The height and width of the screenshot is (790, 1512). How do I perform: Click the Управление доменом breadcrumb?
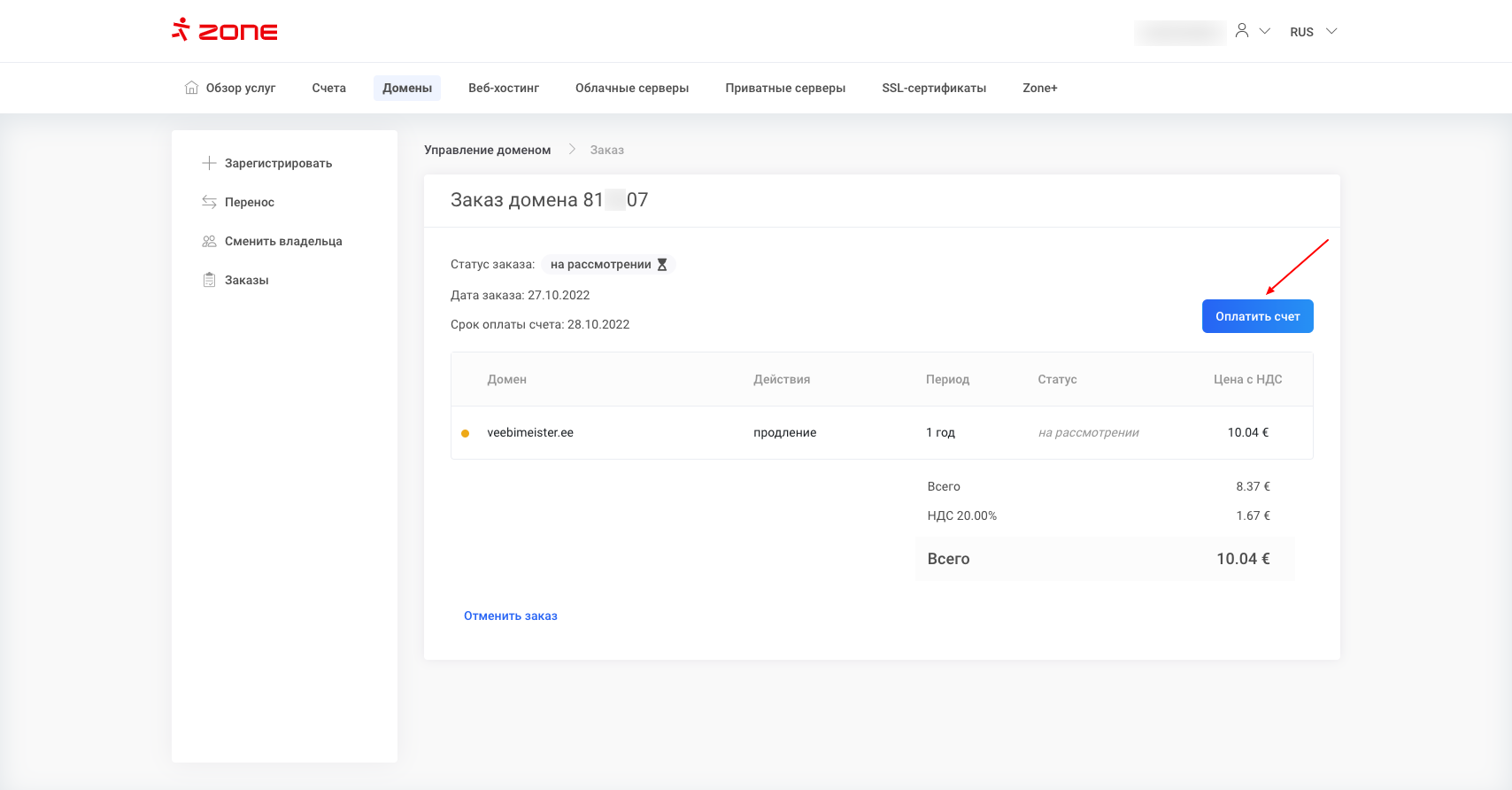[x=487, y=150]
